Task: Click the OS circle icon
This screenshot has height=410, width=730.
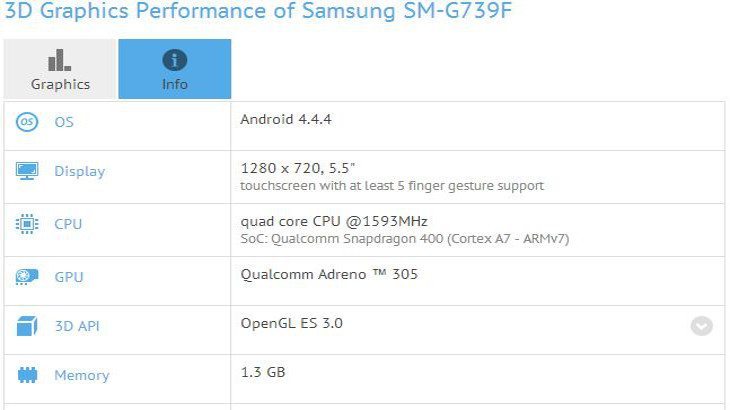Action: click(x=27, y=122)
